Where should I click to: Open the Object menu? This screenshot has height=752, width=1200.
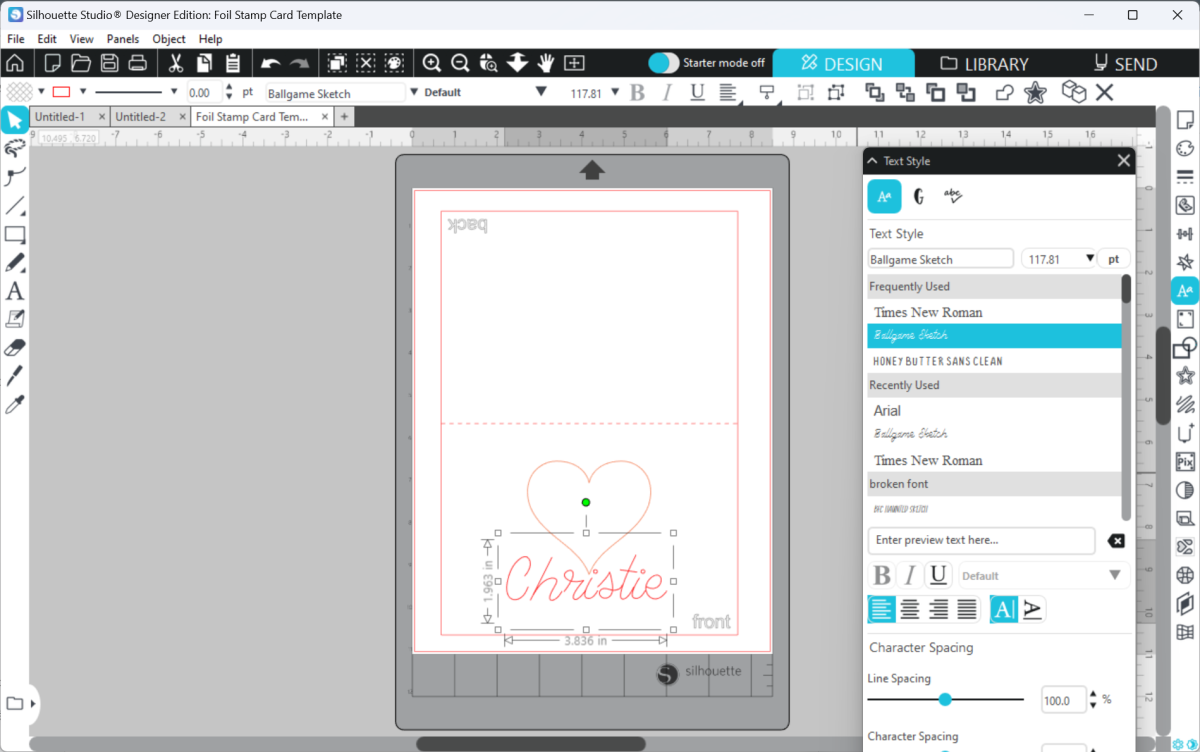coord(169,39)
